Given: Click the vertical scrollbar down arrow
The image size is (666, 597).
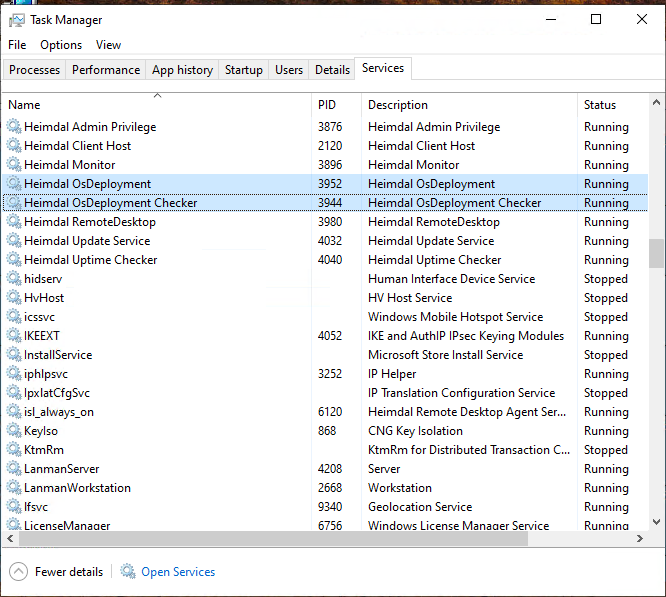Looking at the screenshot, I should pyautogui.click(x=656, y=522).
